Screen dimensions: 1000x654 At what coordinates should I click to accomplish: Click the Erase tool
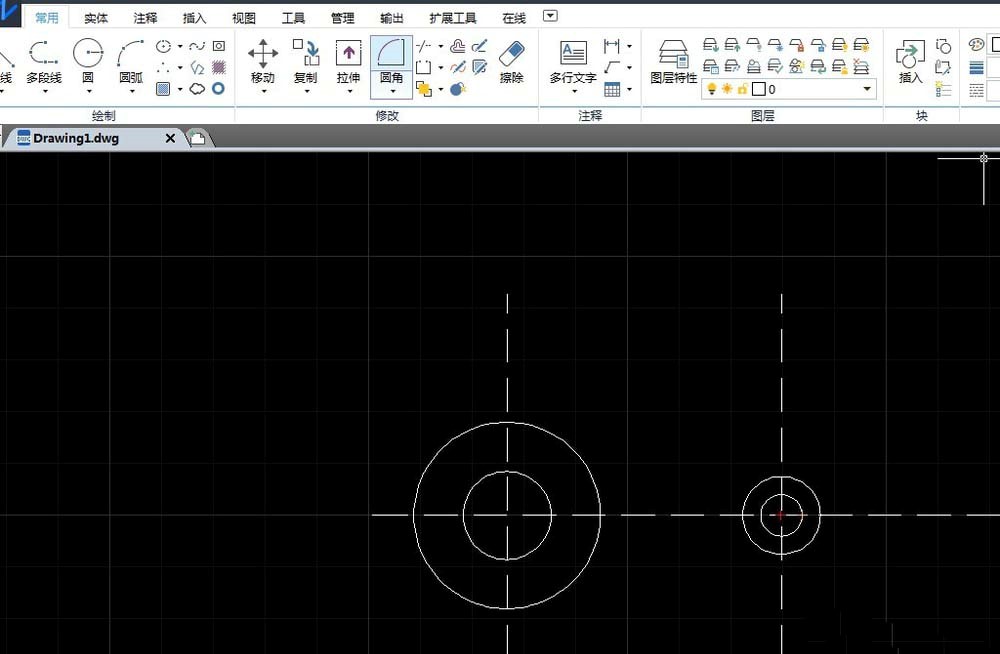[x=513, y=52]
